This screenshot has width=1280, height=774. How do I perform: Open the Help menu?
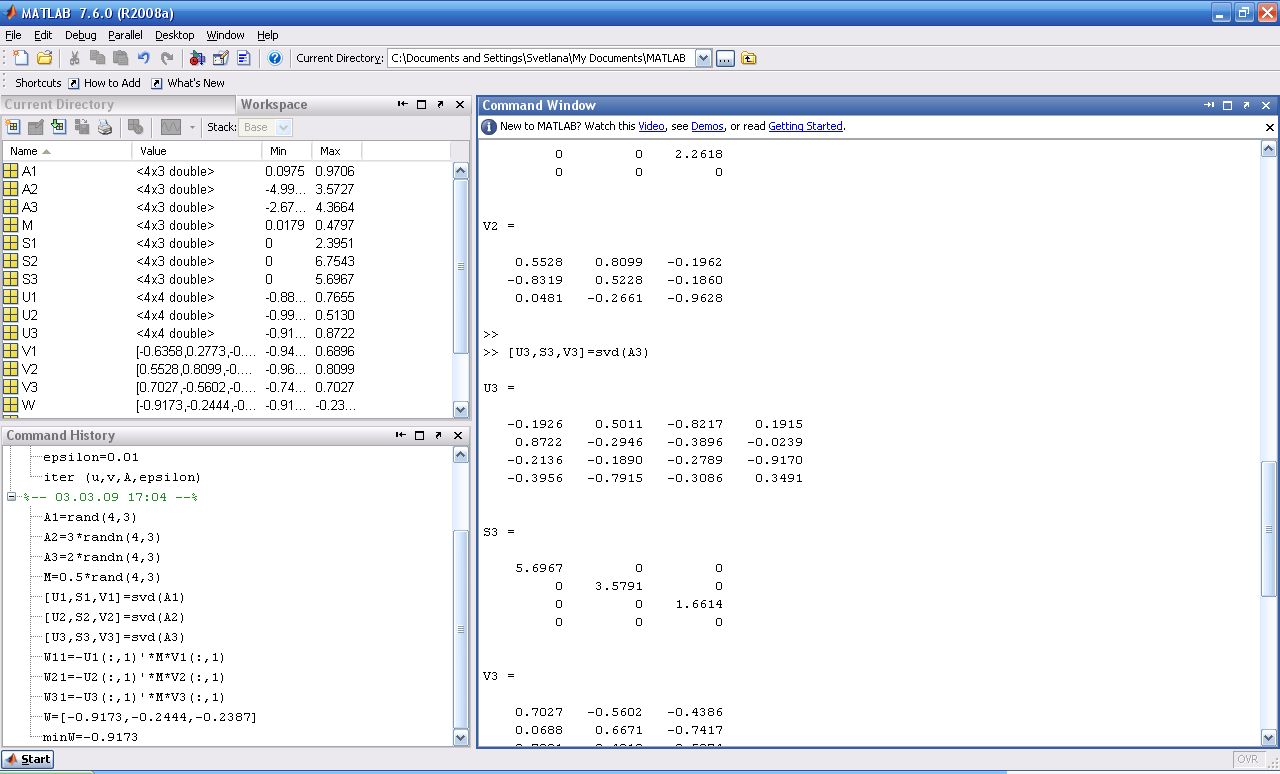(x=268, y=35)
